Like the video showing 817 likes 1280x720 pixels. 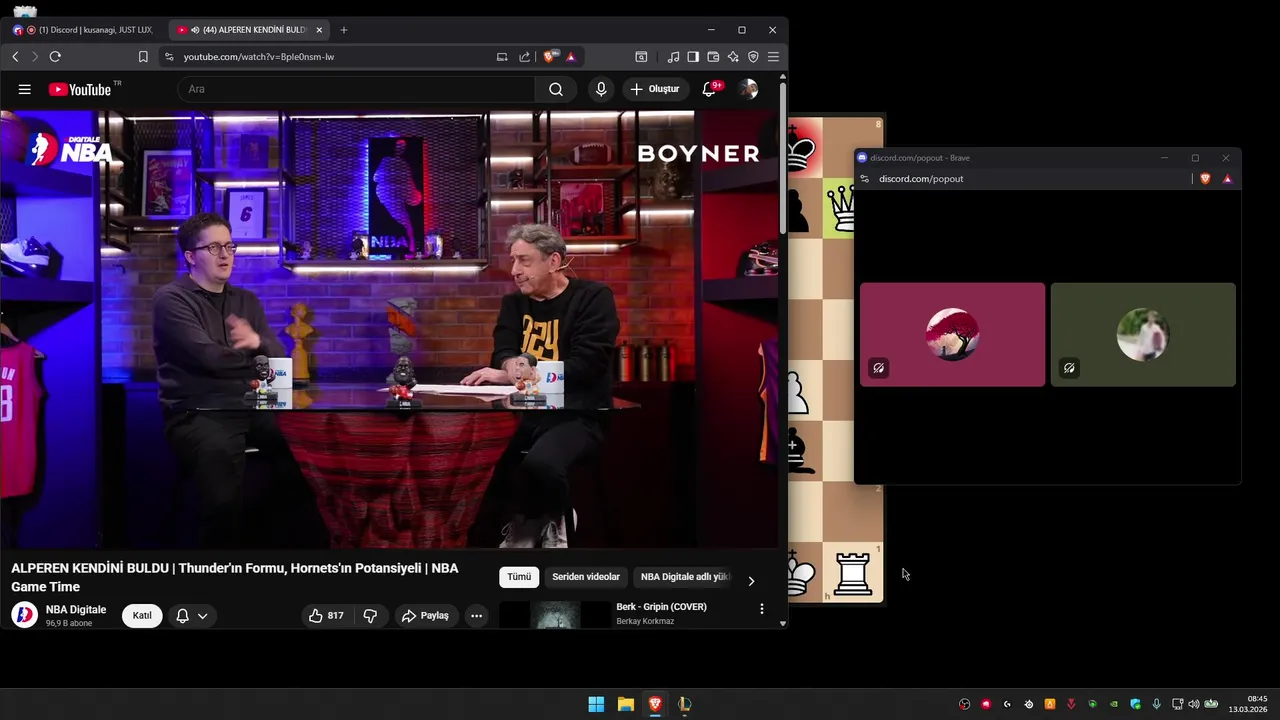328,616
